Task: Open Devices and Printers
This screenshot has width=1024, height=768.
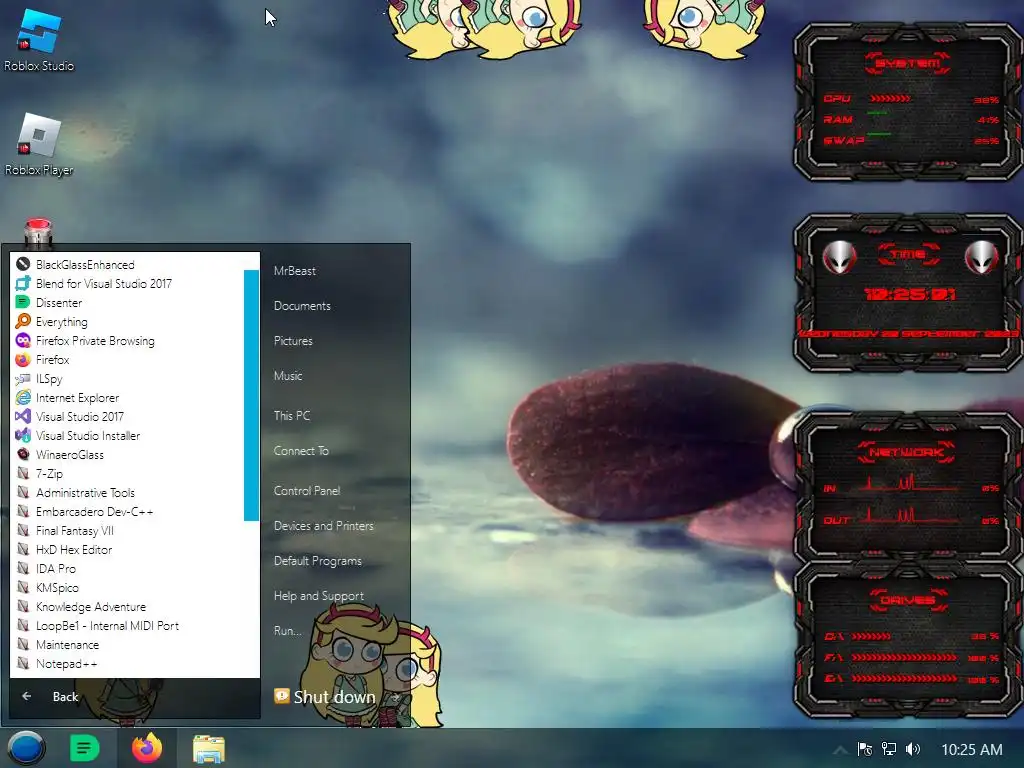Action: click(x=324, y=526)
